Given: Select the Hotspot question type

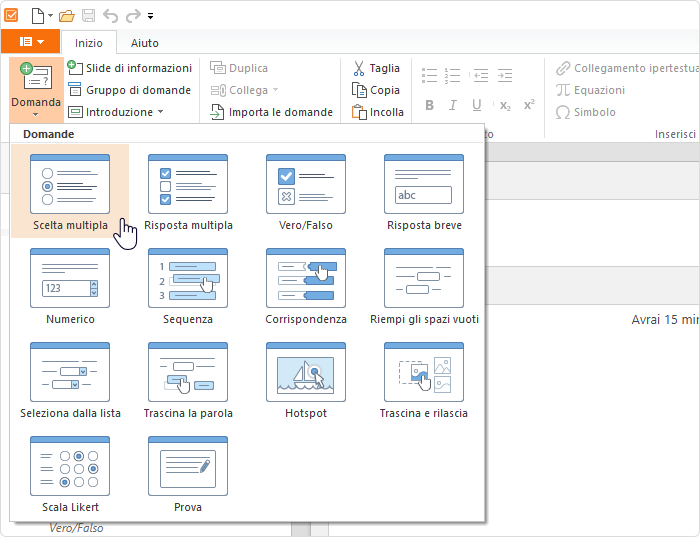Looking at the screenshot, I should click(x=306, y=379).
